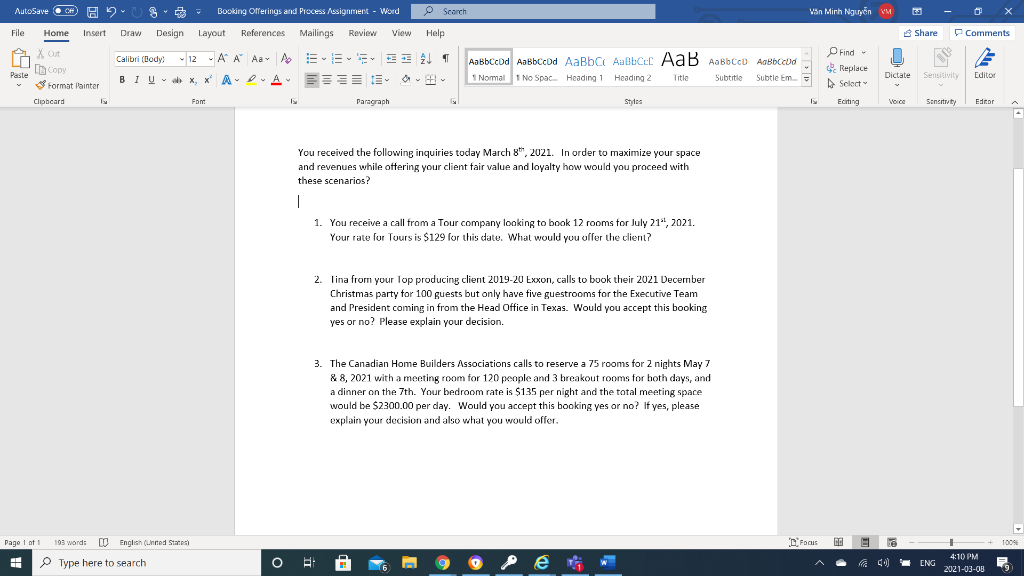Viewport: 1024px width, 576px height.
Task: Click the Share button
Action: click(x=919, y=32)
